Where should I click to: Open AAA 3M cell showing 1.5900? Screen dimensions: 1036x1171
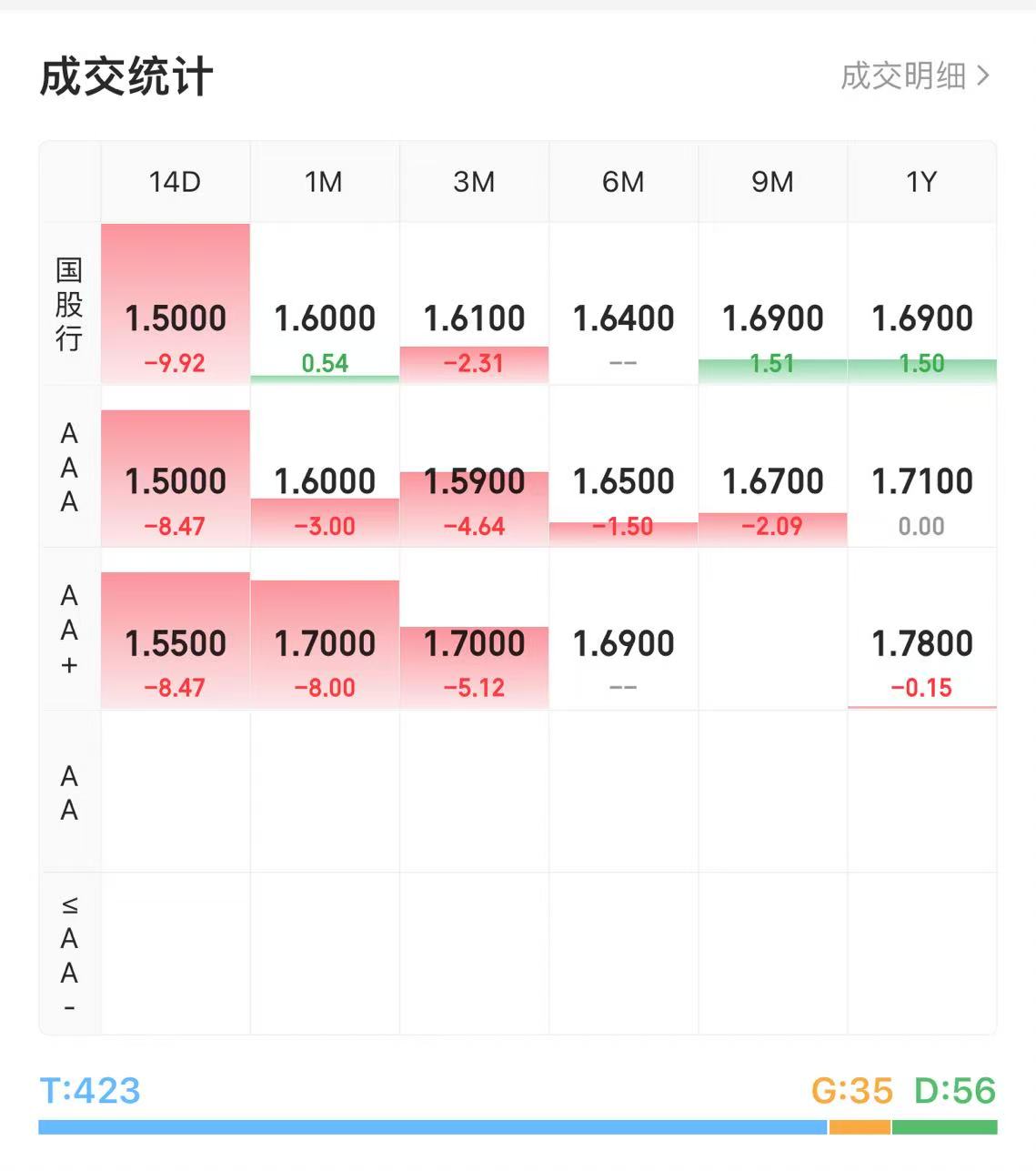point(474,467)
